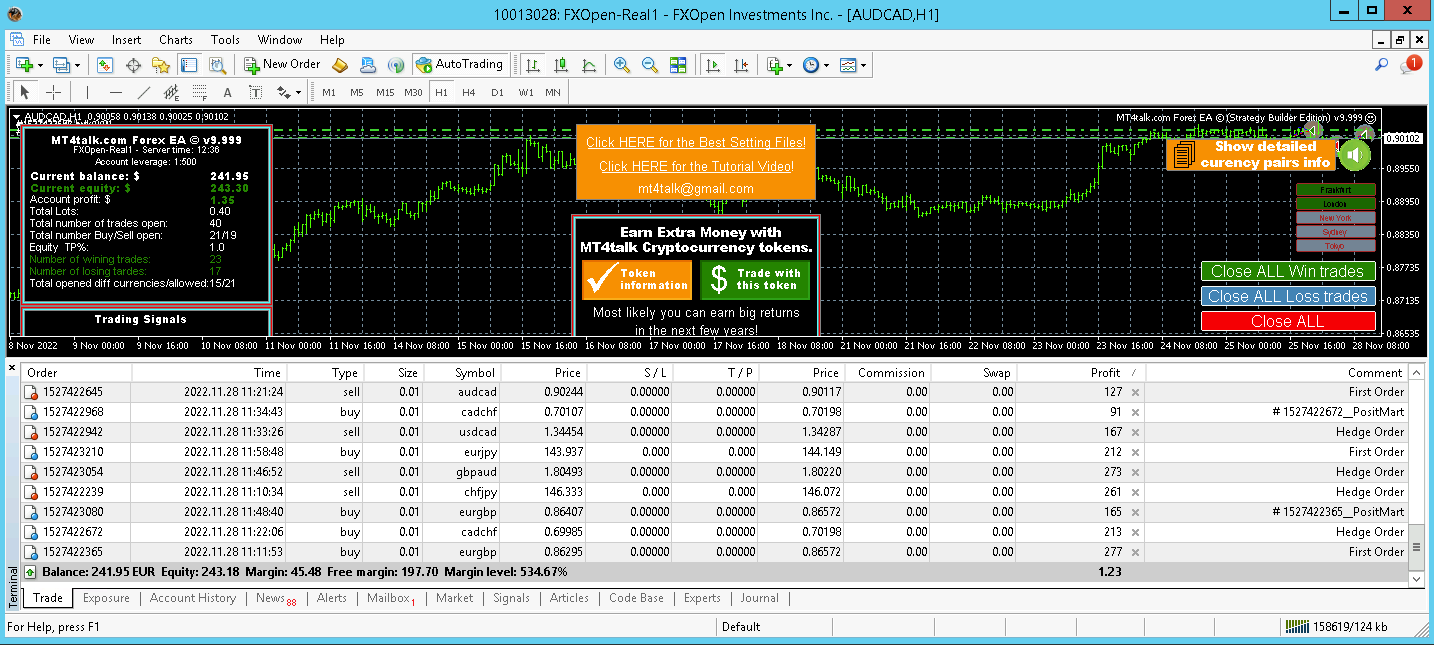Switch to the Account History tab
This screenshot has height=645, width=1434.
click(x=193, y=598)
